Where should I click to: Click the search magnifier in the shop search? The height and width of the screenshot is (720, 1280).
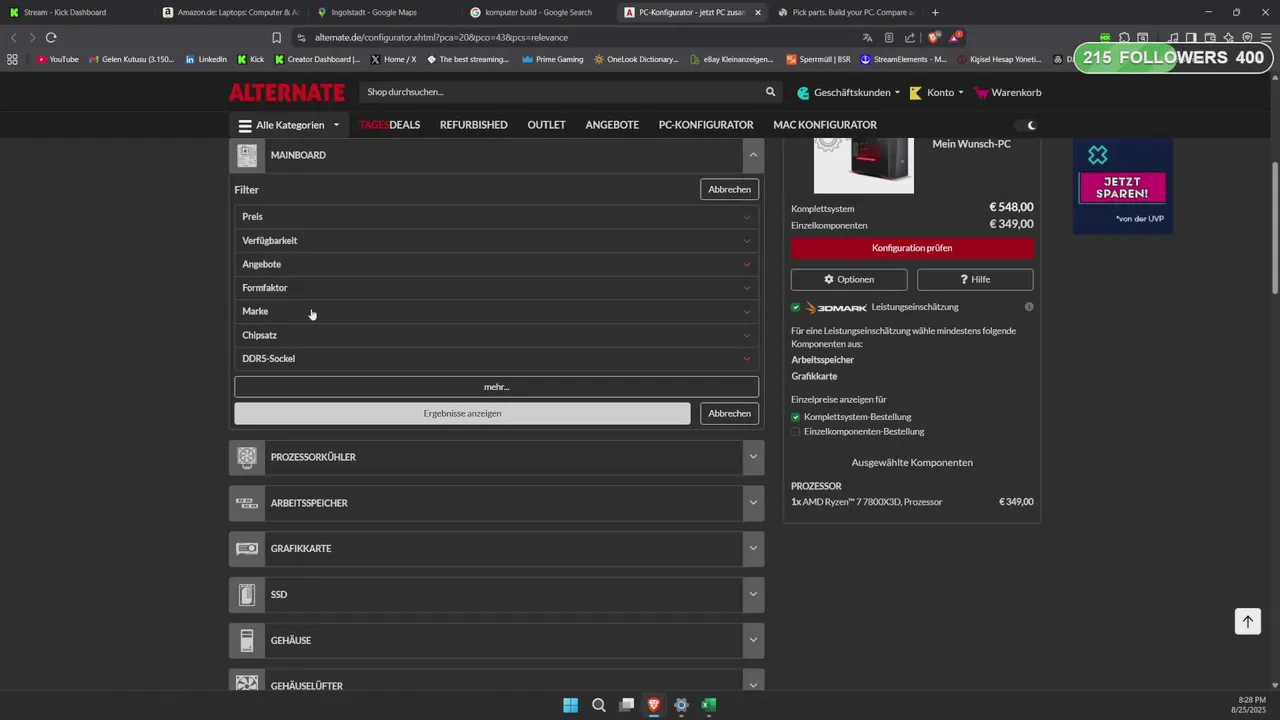[x=770, y=92]
